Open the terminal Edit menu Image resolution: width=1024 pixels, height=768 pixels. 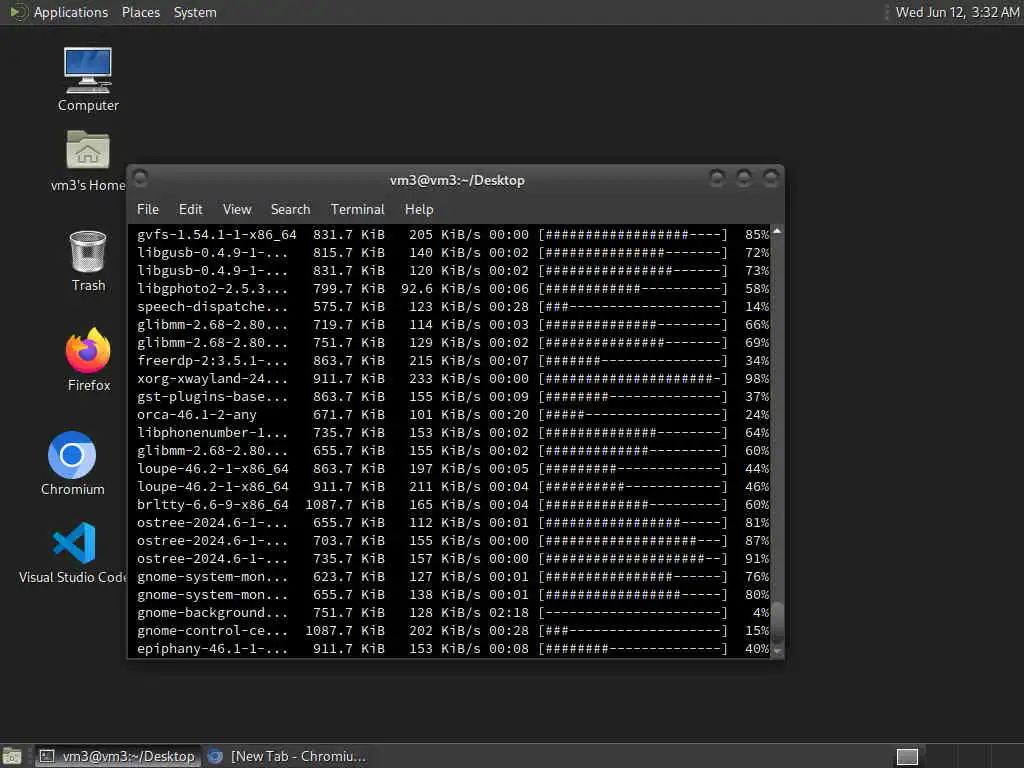(191, 209)
